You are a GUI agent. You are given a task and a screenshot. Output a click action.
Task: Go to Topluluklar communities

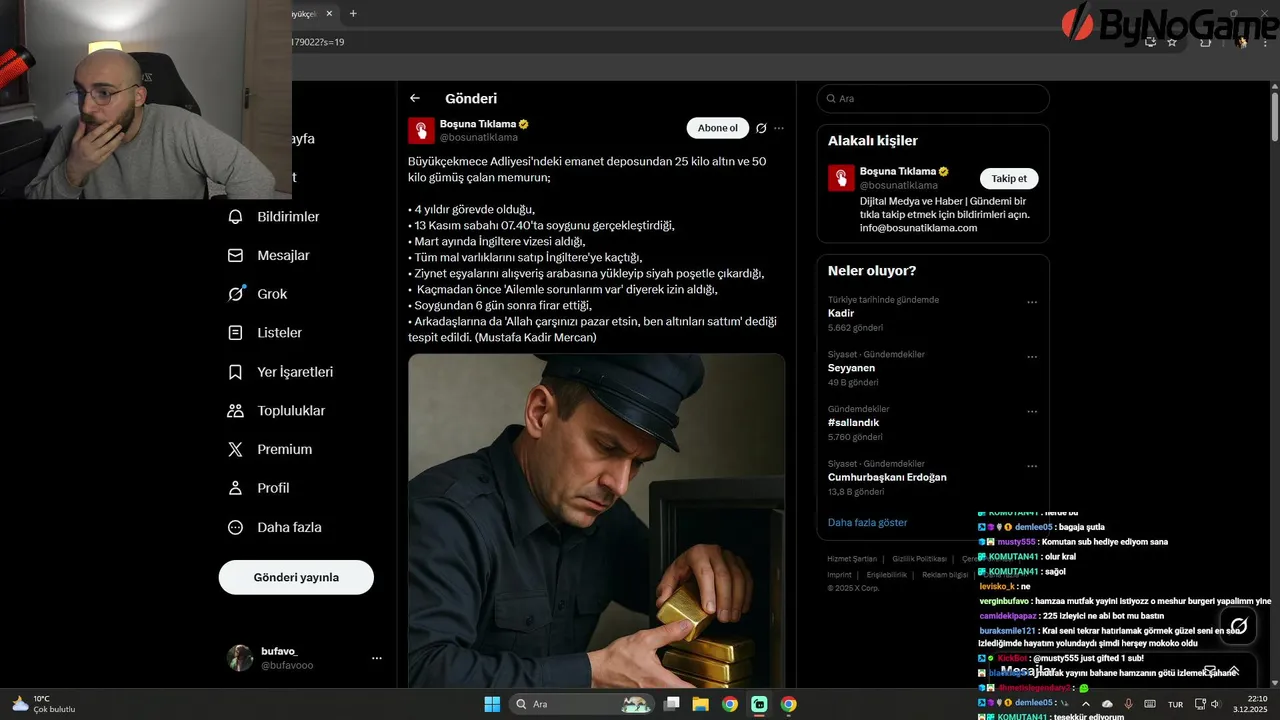tap(278, 411)
